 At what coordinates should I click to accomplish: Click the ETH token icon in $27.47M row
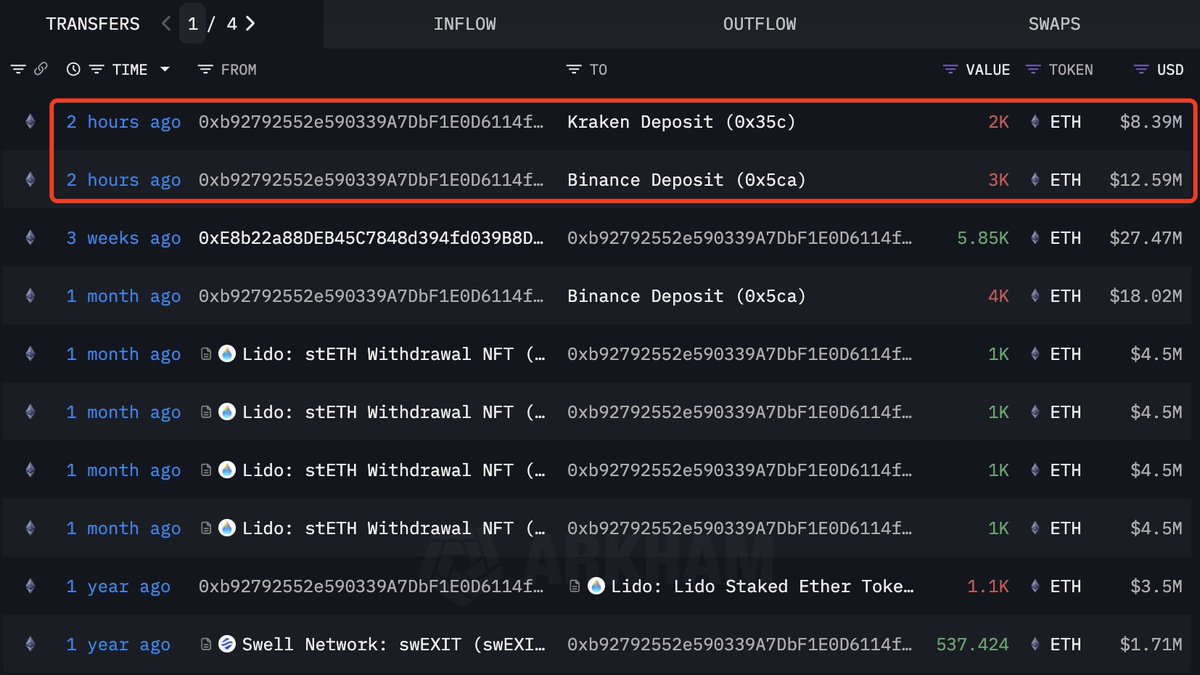tap(1035, 238)
